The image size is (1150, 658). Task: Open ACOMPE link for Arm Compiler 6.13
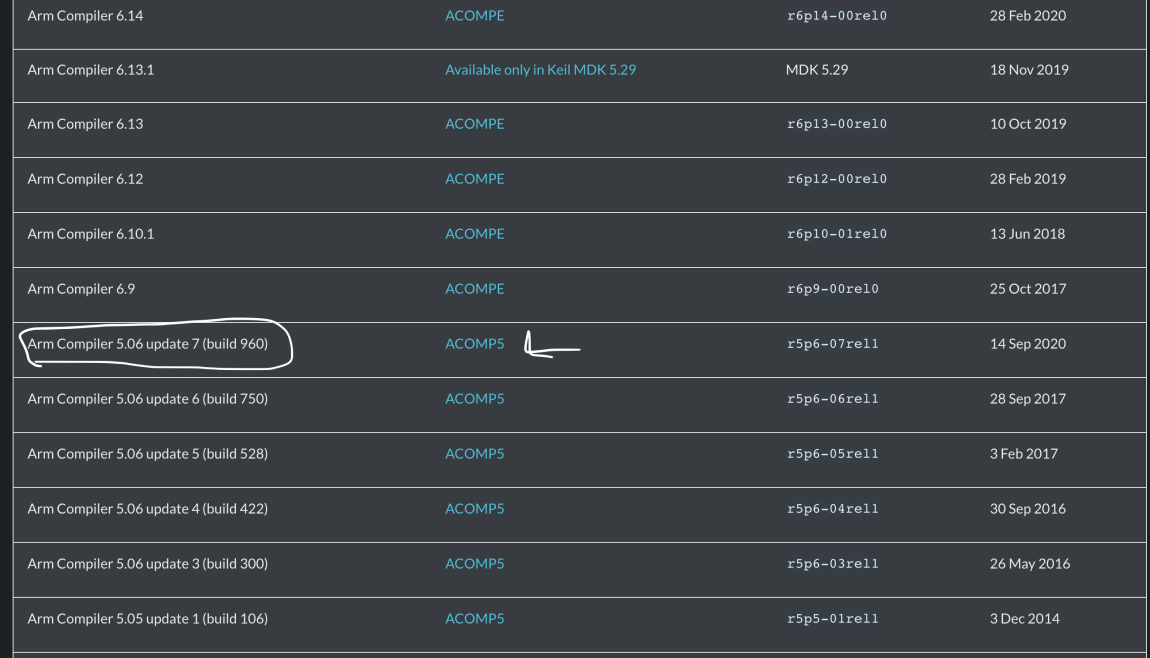[x=474, y=123]
